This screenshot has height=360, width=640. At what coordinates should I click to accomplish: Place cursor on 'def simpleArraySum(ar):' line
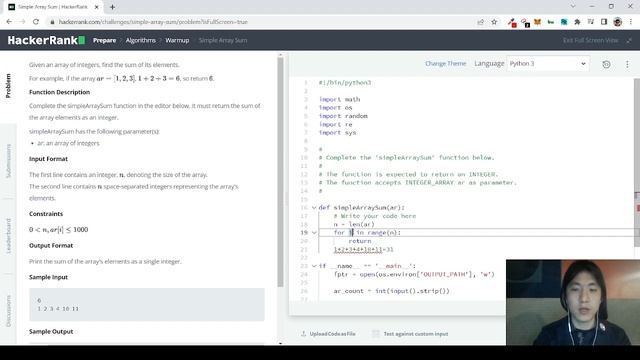click(x=362, y=207)
